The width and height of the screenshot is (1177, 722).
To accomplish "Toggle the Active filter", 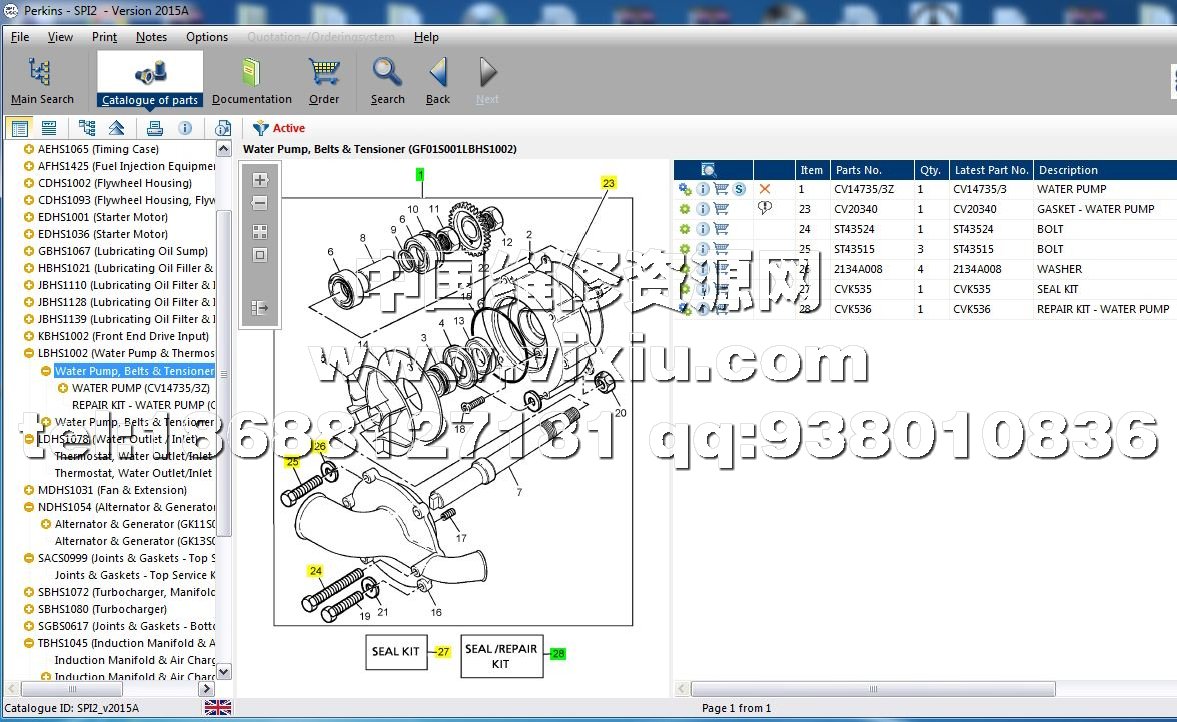I will [x=279, y=128].
